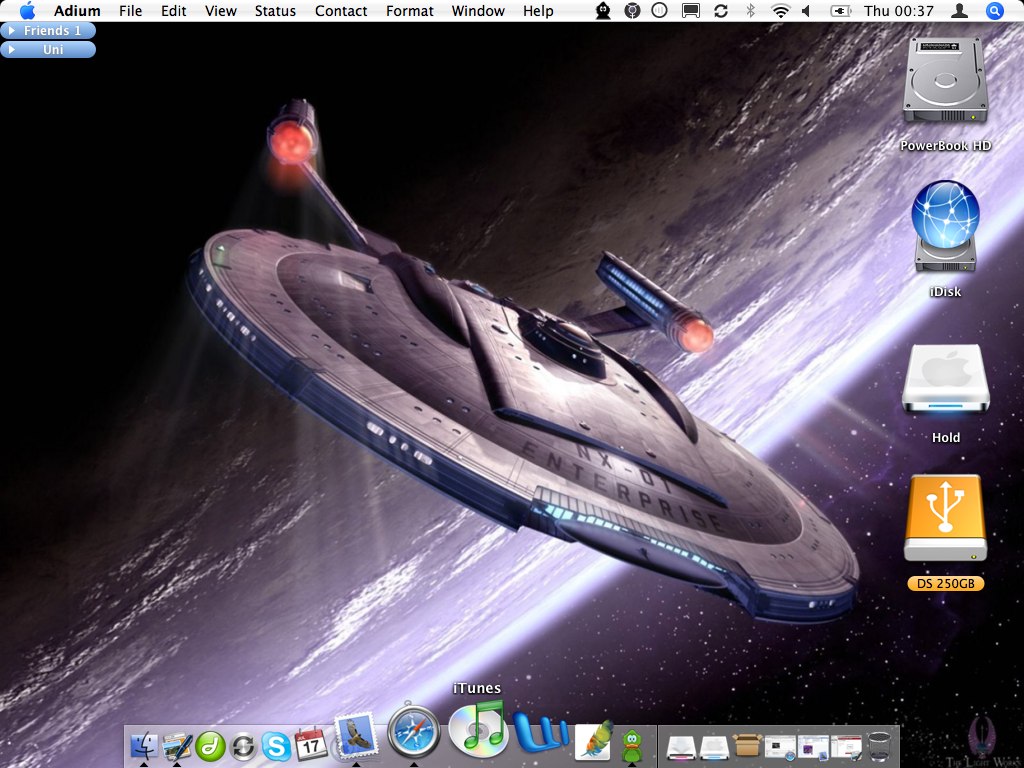Open the cardboard box Dock item
This screenshot has width=1024, height=768.
[746, 745]
